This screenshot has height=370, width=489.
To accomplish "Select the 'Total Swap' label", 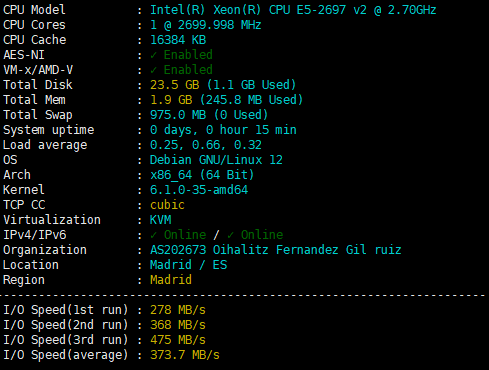I will (38, 115).
